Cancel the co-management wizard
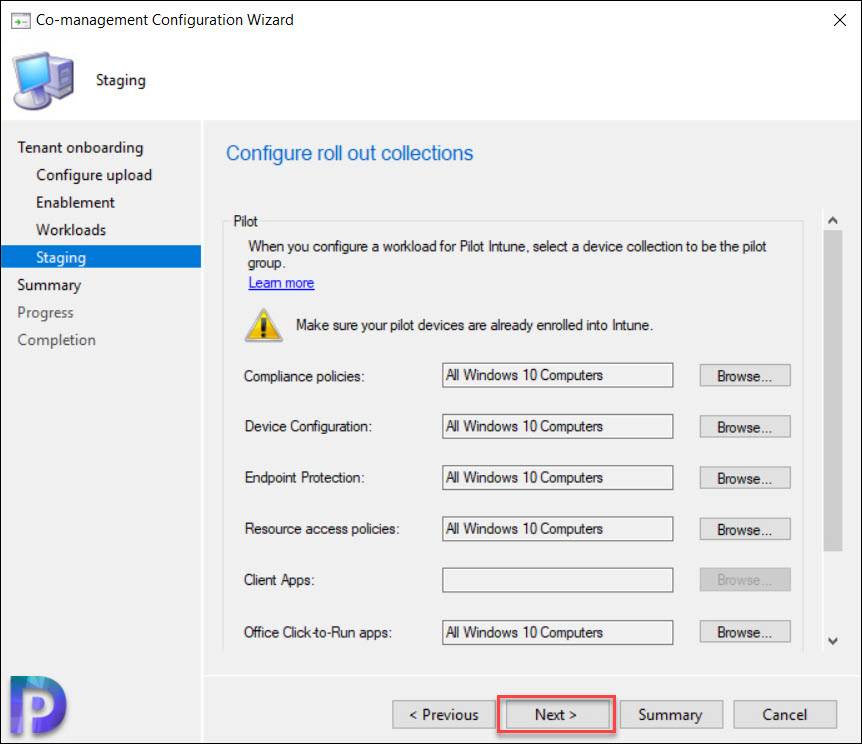 coord(784,714)
